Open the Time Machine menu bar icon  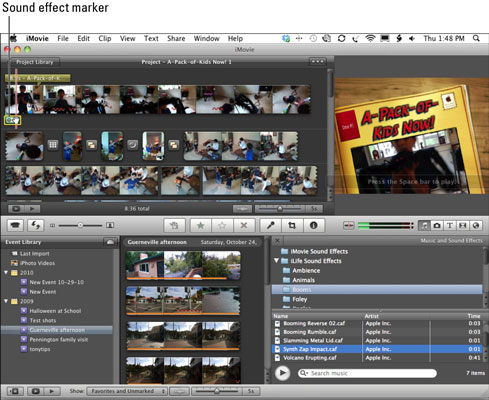[313, 38]
